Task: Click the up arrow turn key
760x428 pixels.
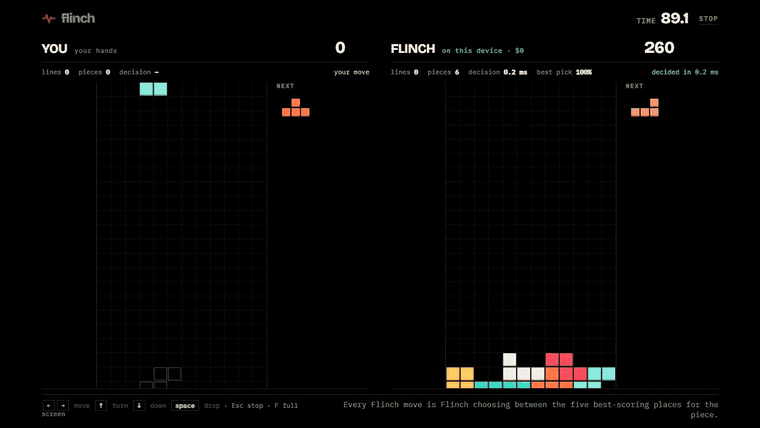Action: pyautogui.click(x=101, y=405)
